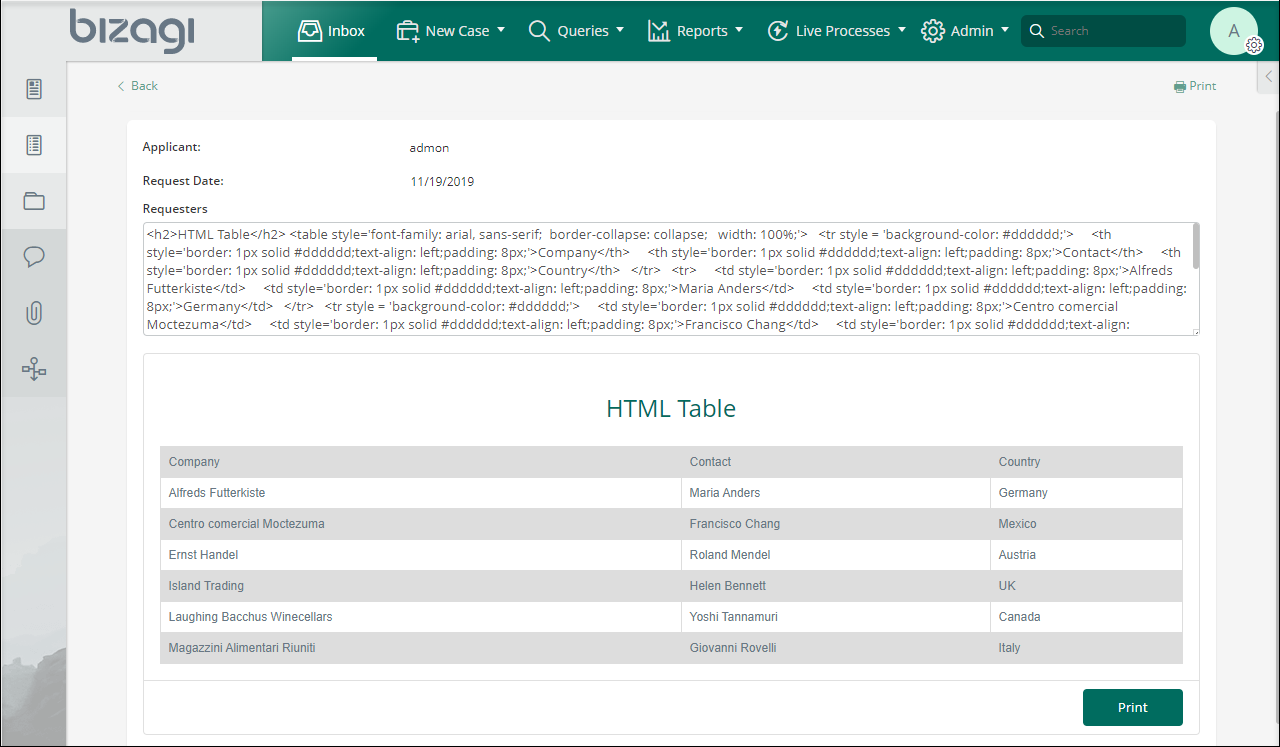Click the Inbox tray icon
Viewport: 1280px width, 747px height.
coord(310,31)
